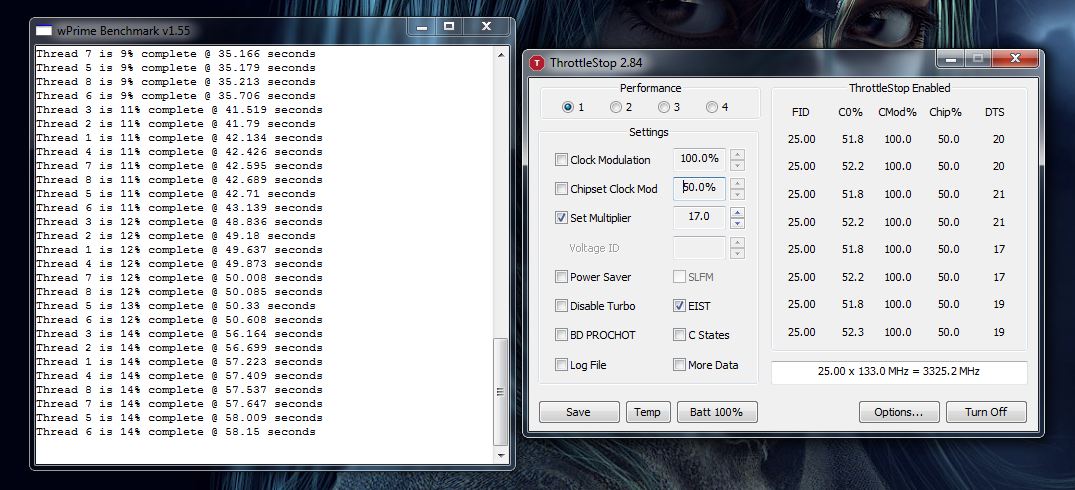Click the Batt 100% button
The width and height of the screenshot is (1075, 490).
[716, 412]
